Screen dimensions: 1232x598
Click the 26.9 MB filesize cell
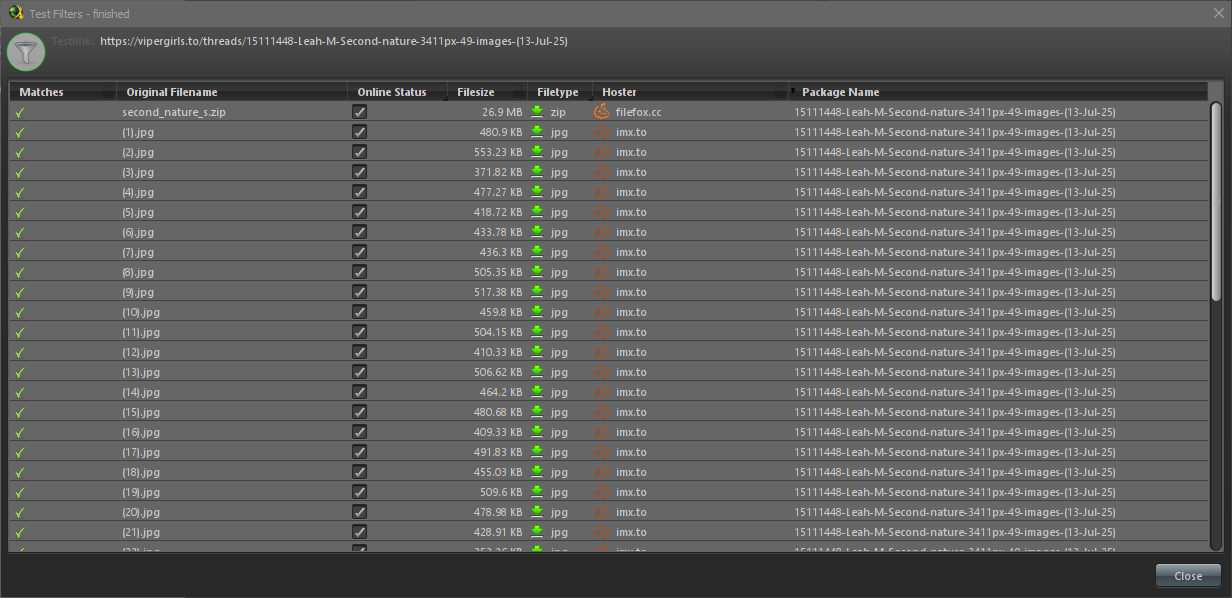pyautogui.click(x=502, y=112)
